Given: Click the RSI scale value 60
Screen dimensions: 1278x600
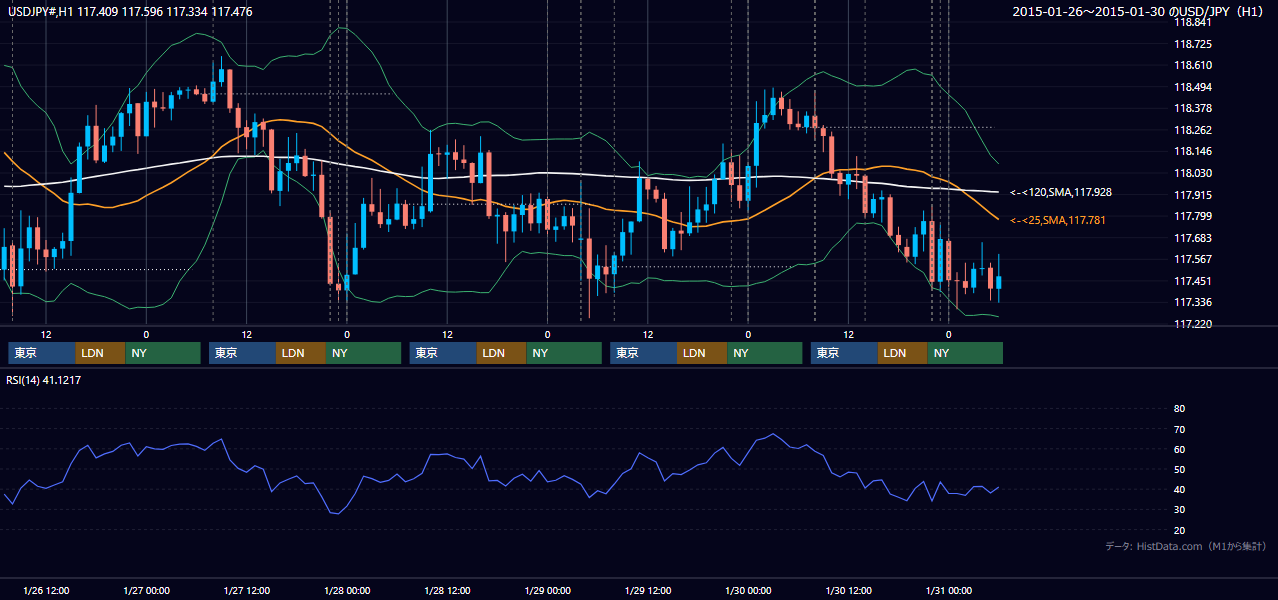Looking at the screenshot, I should coord(1179,449).
